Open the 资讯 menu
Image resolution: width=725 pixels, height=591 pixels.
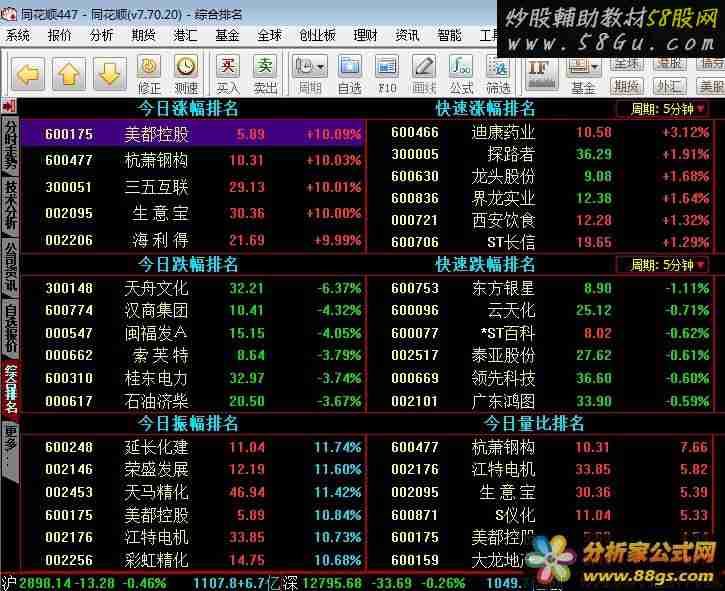click(407, 35)
